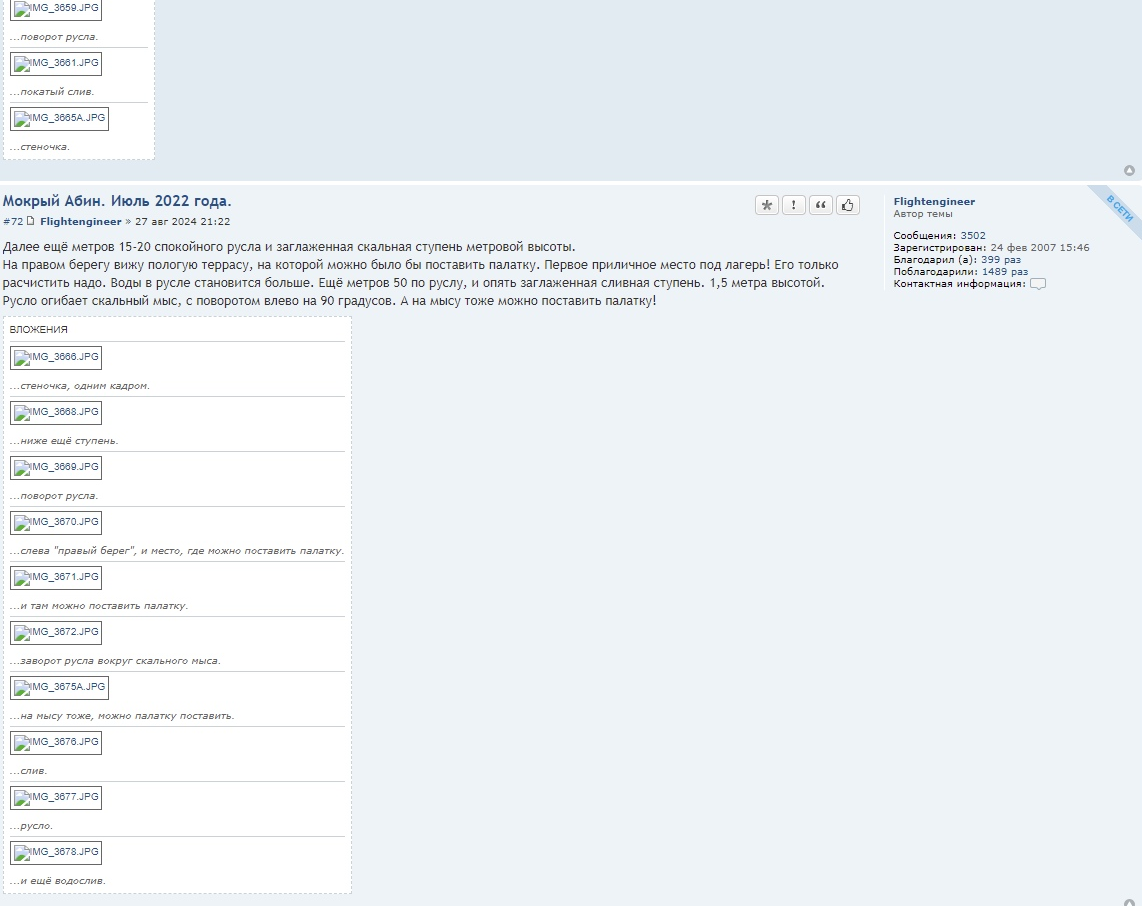Open attachment thumbnail IMG_3678.JPG

click(56, 853)
